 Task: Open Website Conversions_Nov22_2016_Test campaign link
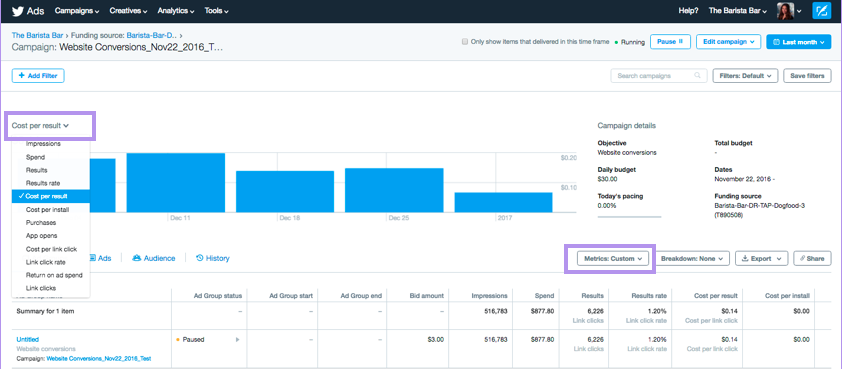(x=99, y=358)
